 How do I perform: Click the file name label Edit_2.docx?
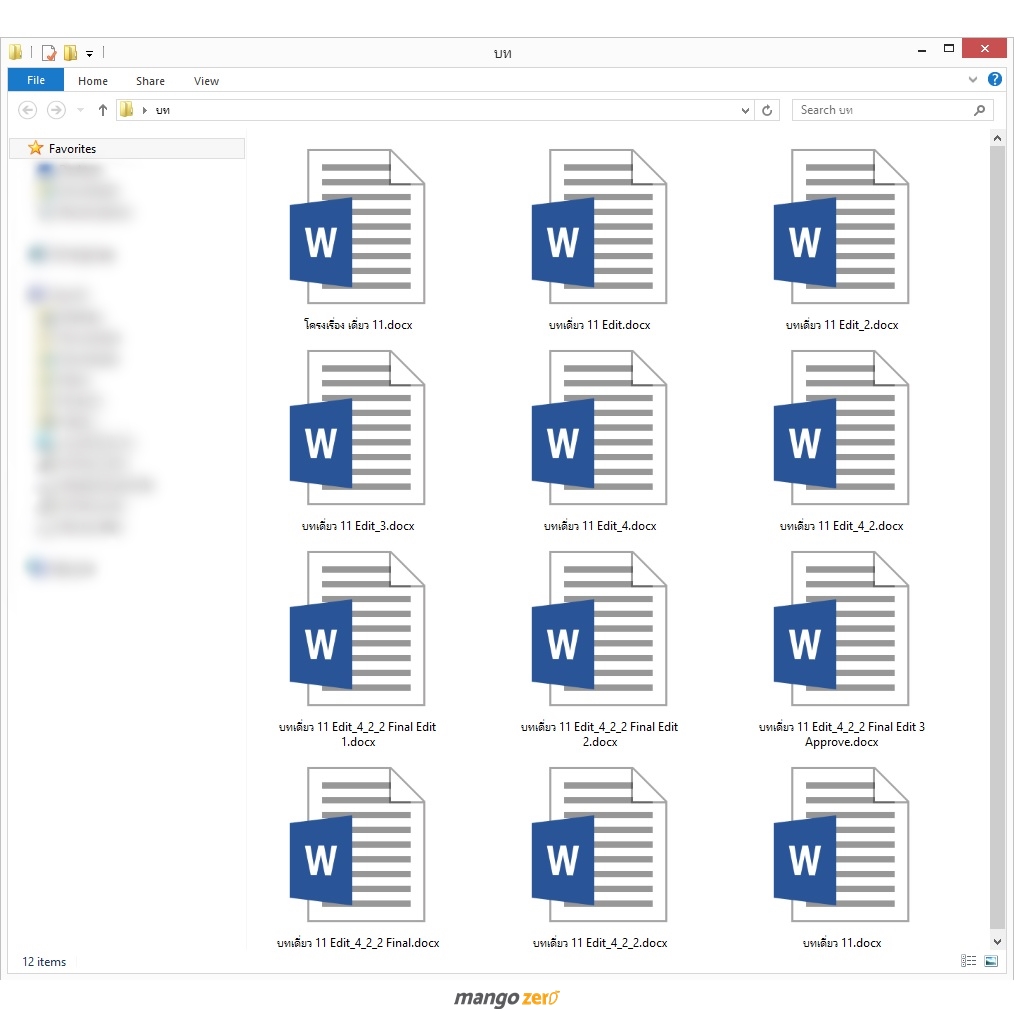tap(841, 325)
